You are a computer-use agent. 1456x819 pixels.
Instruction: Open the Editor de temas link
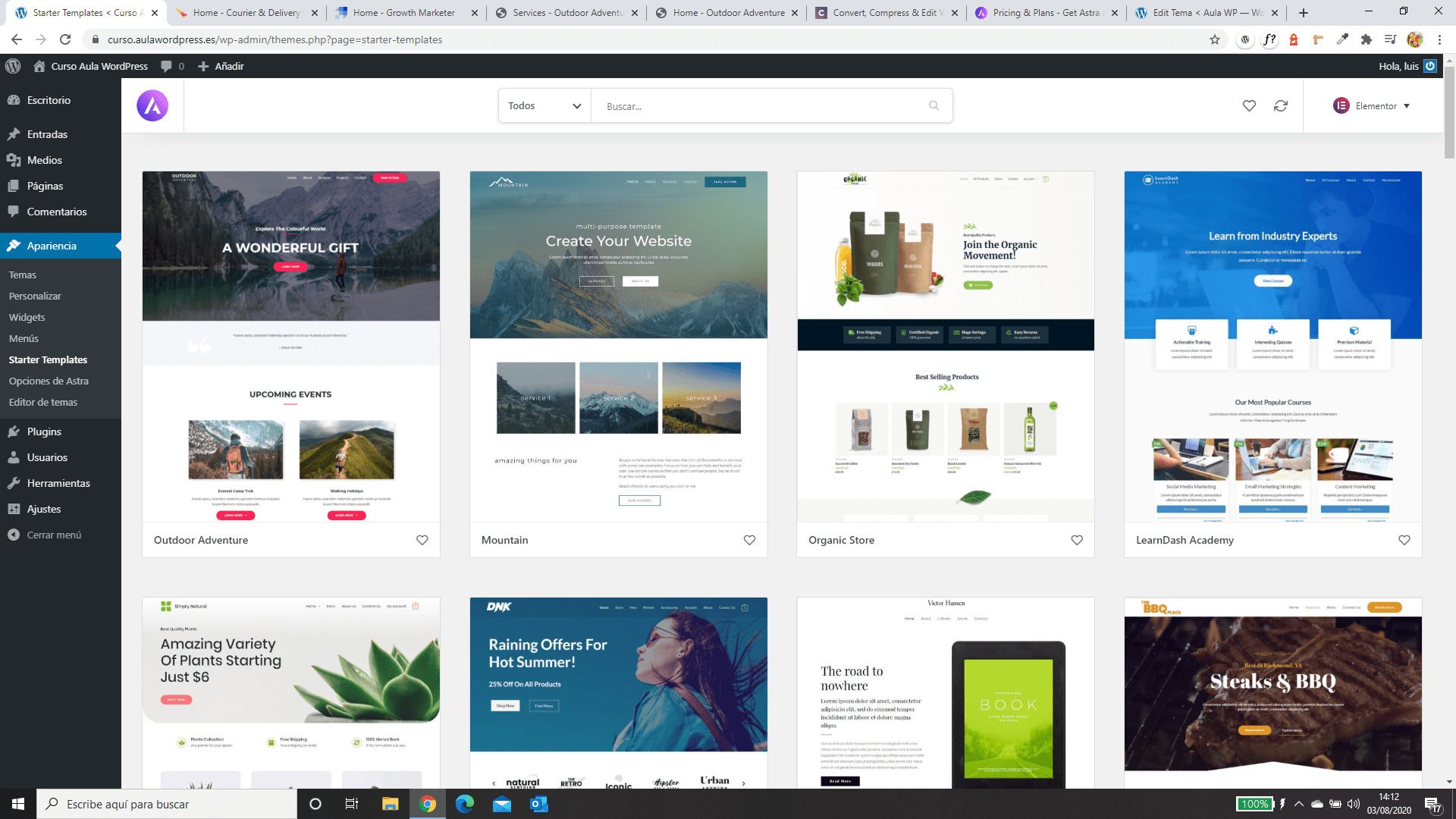point(43,402)
